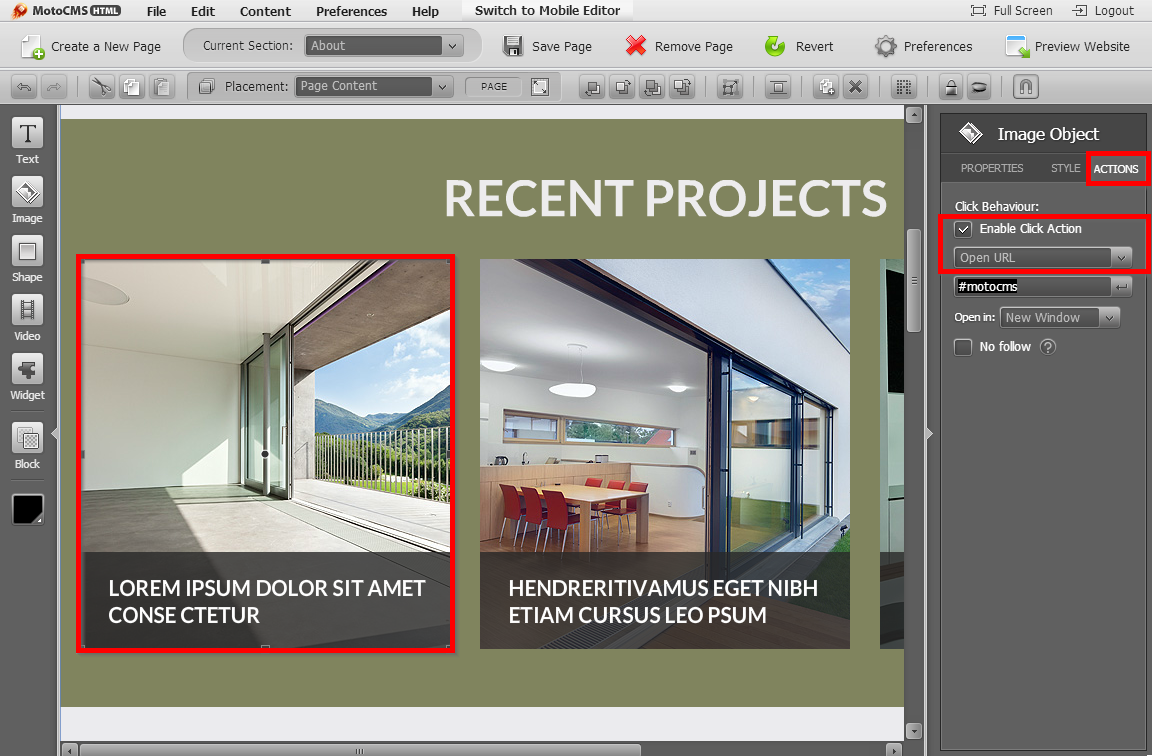1152x756 pixels.
Task: Click the Paste clipboard icon
Action: [x=162, y=87]
